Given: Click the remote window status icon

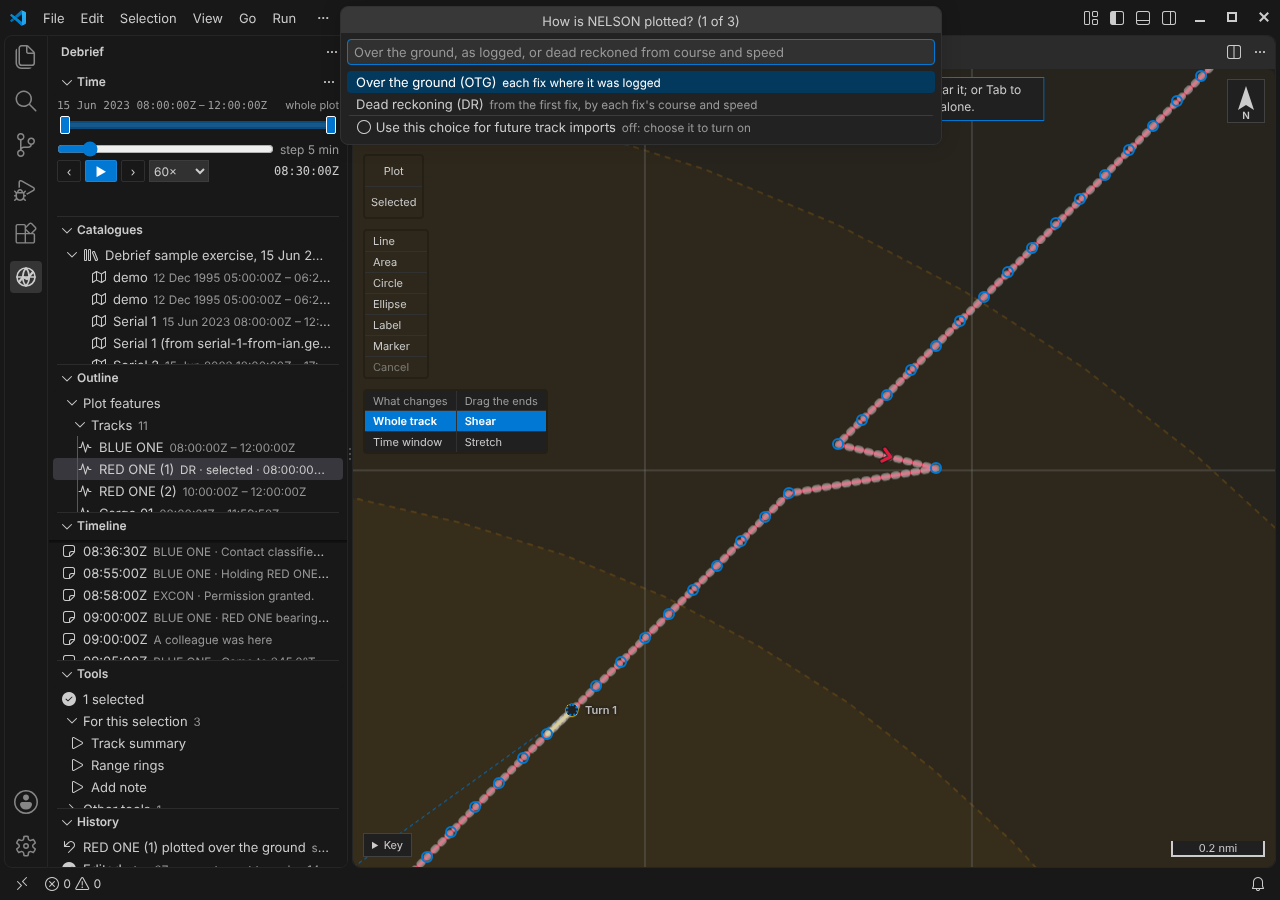Looking at the screenshot, I should point(22,884).
